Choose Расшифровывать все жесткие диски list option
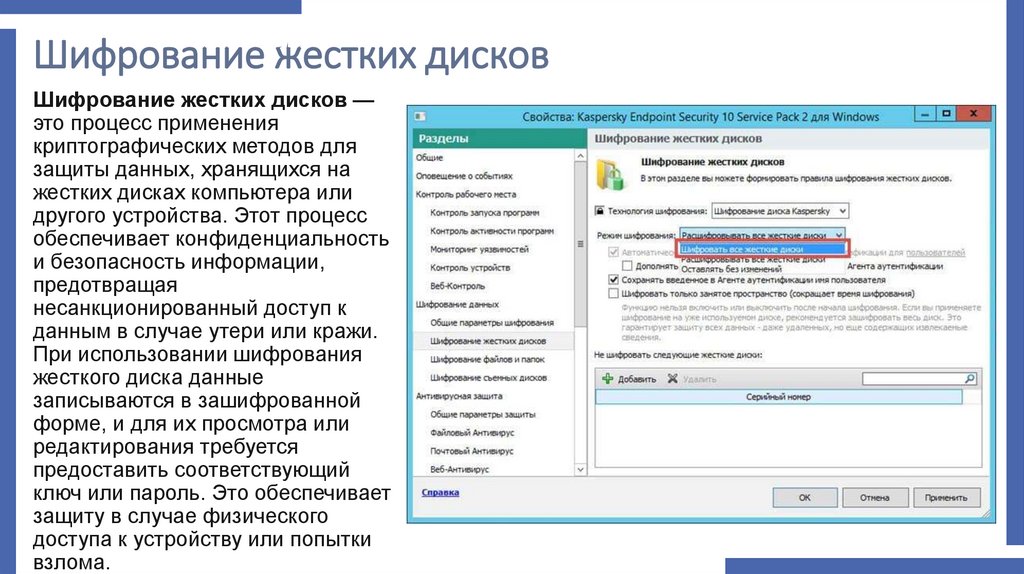Screen dimensions: 1024x574 (x=753, y=259)
